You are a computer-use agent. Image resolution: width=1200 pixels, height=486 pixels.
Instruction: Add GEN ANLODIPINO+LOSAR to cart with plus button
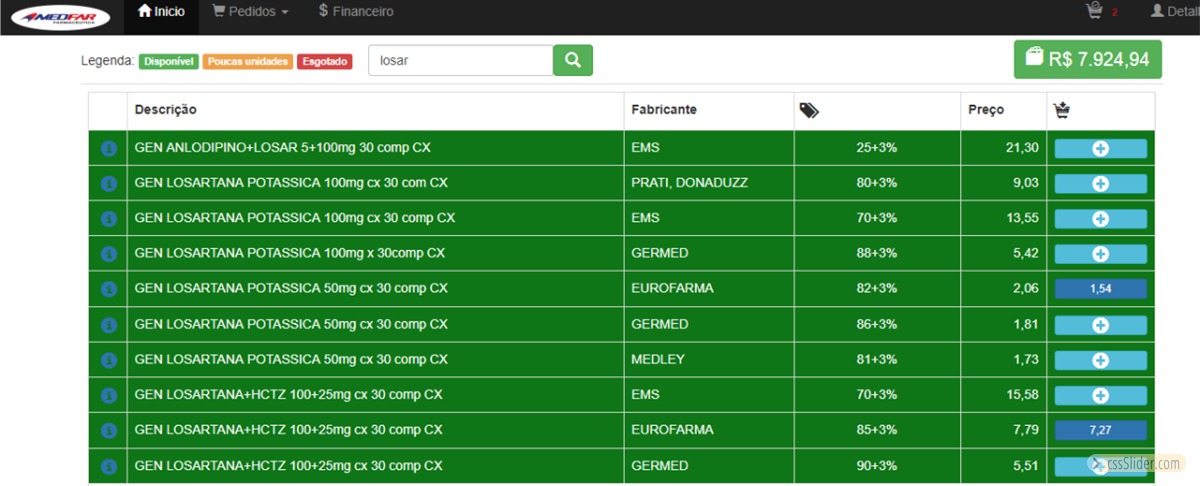pos(1100,148)
